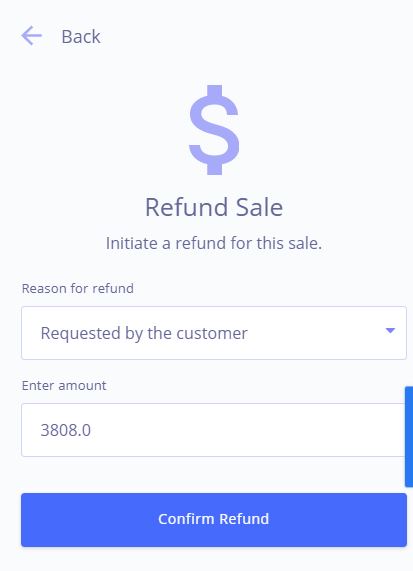Screen dimensions: 413x571
Task: Submit the refund with the blue button
Action: pyautogui.click(x=214, y=520)
